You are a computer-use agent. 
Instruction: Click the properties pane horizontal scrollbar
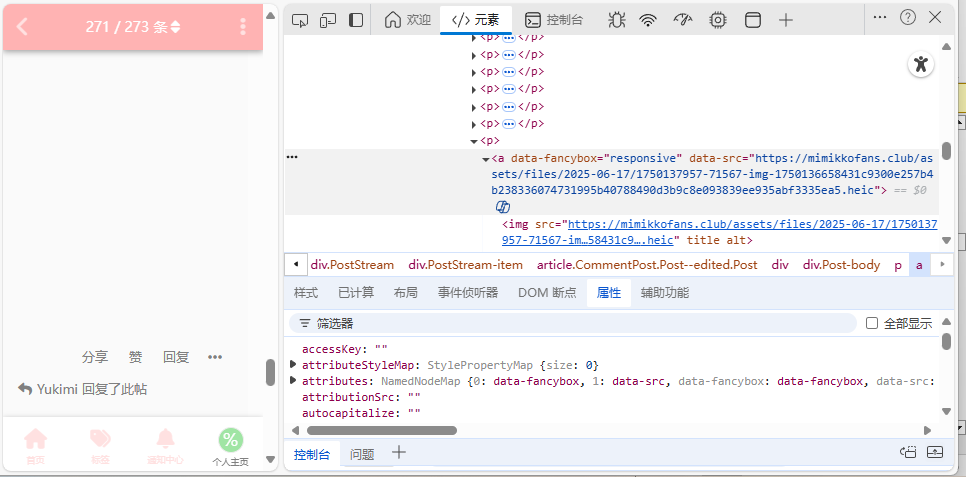point(381,430)
